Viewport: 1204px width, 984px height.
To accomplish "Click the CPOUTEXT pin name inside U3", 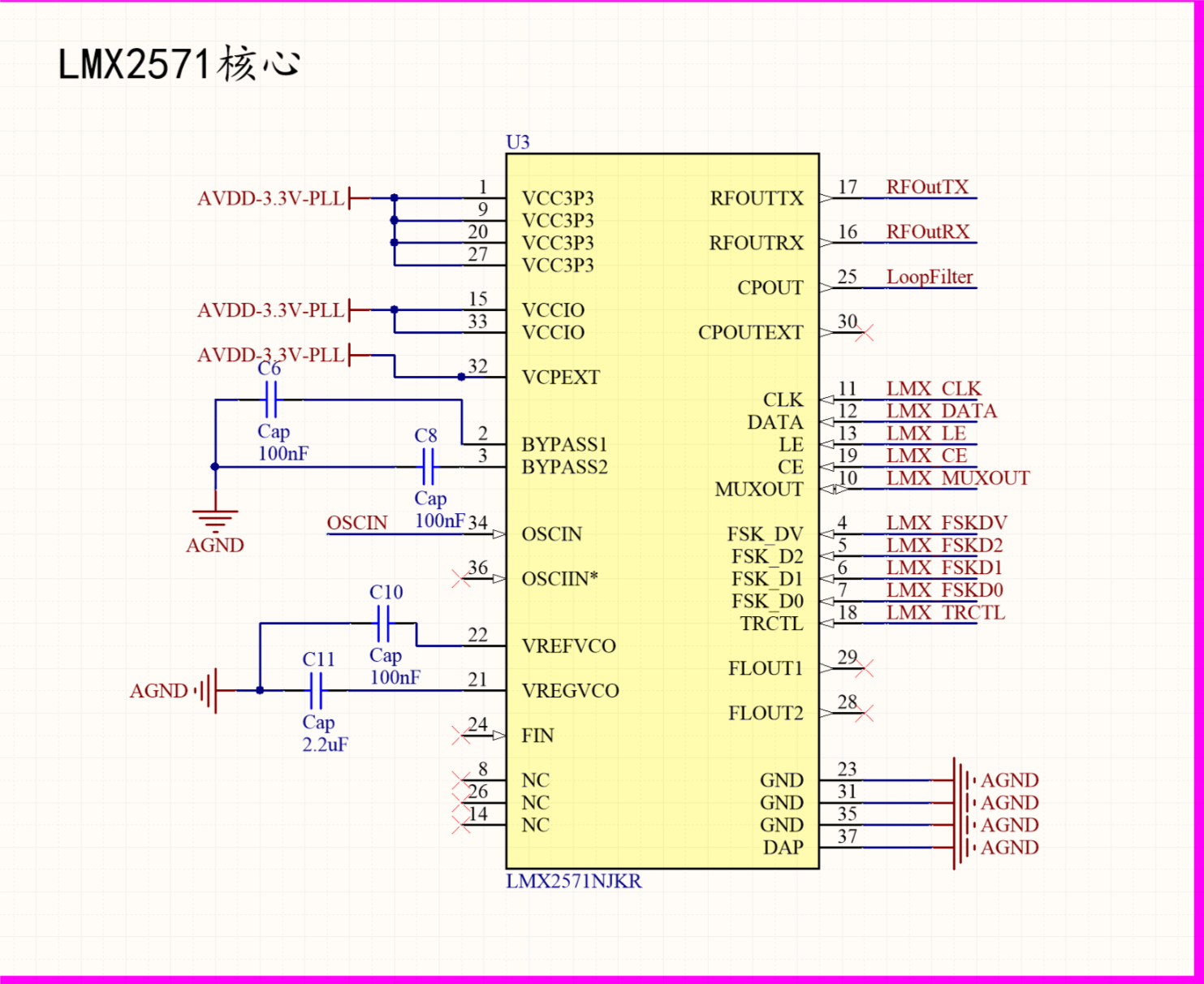I will point(751,332).
